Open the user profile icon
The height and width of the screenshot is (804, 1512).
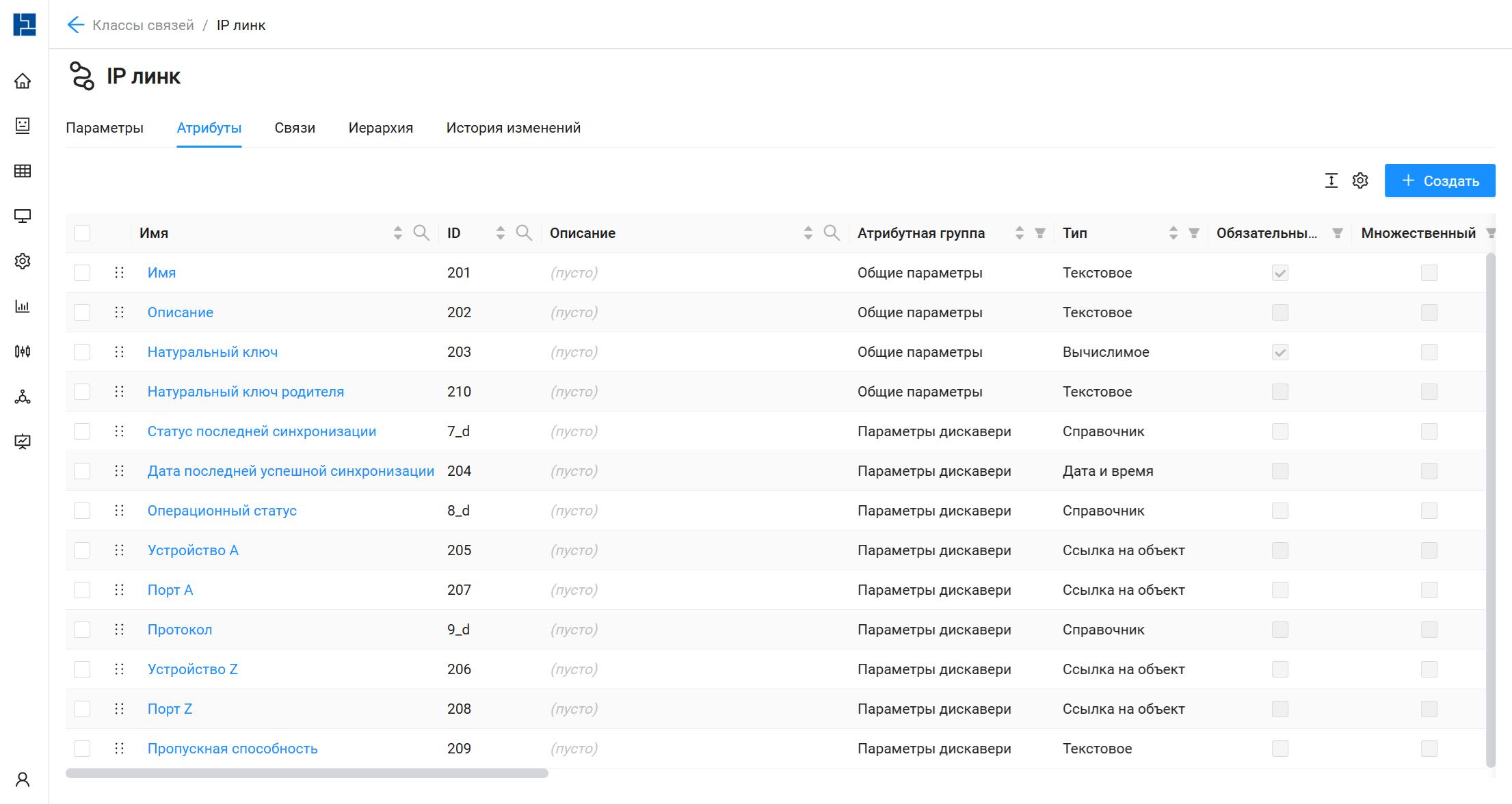(23, 779)
